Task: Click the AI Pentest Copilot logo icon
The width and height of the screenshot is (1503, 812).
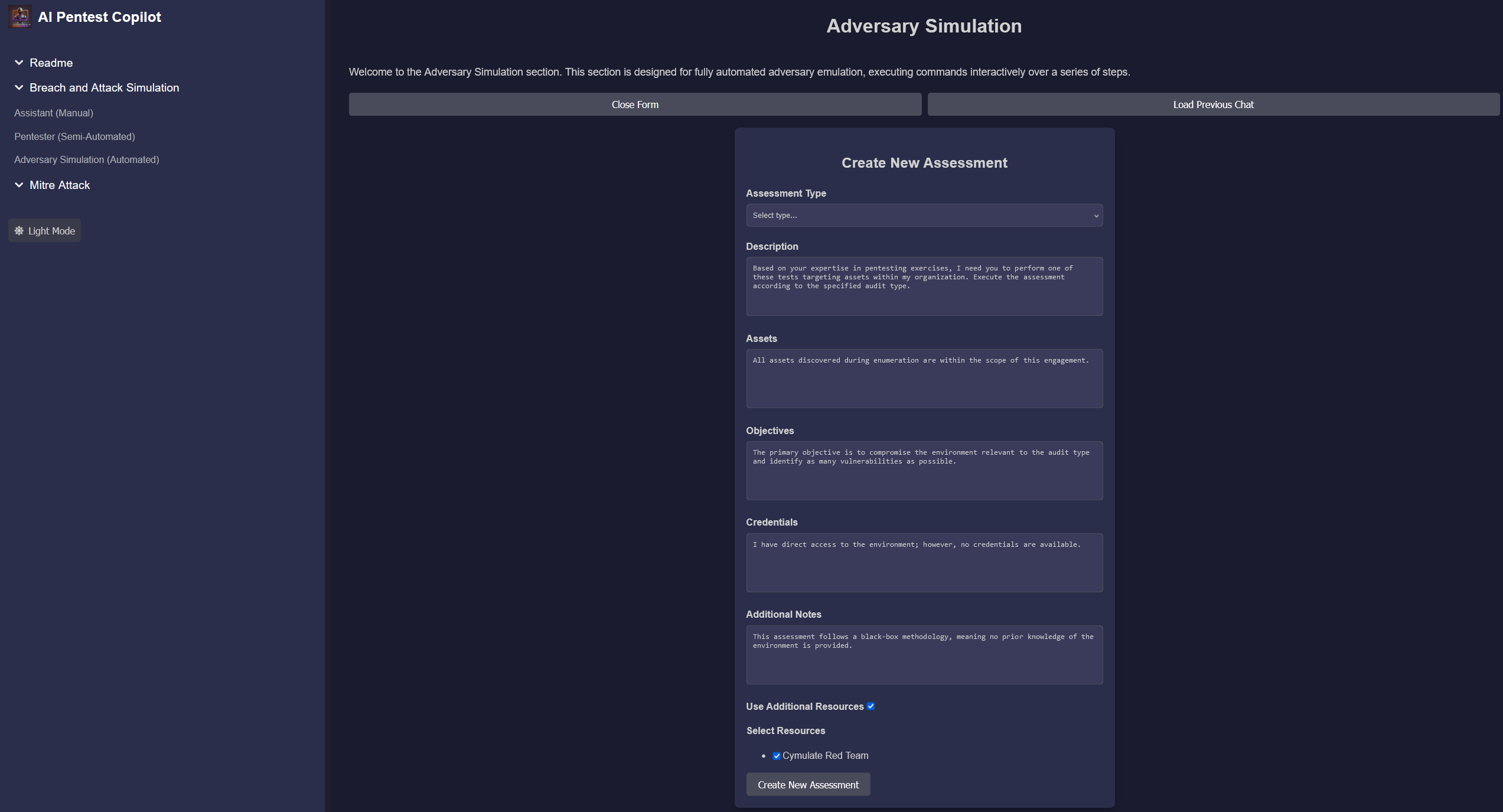Action: click(x=20, y=17)
